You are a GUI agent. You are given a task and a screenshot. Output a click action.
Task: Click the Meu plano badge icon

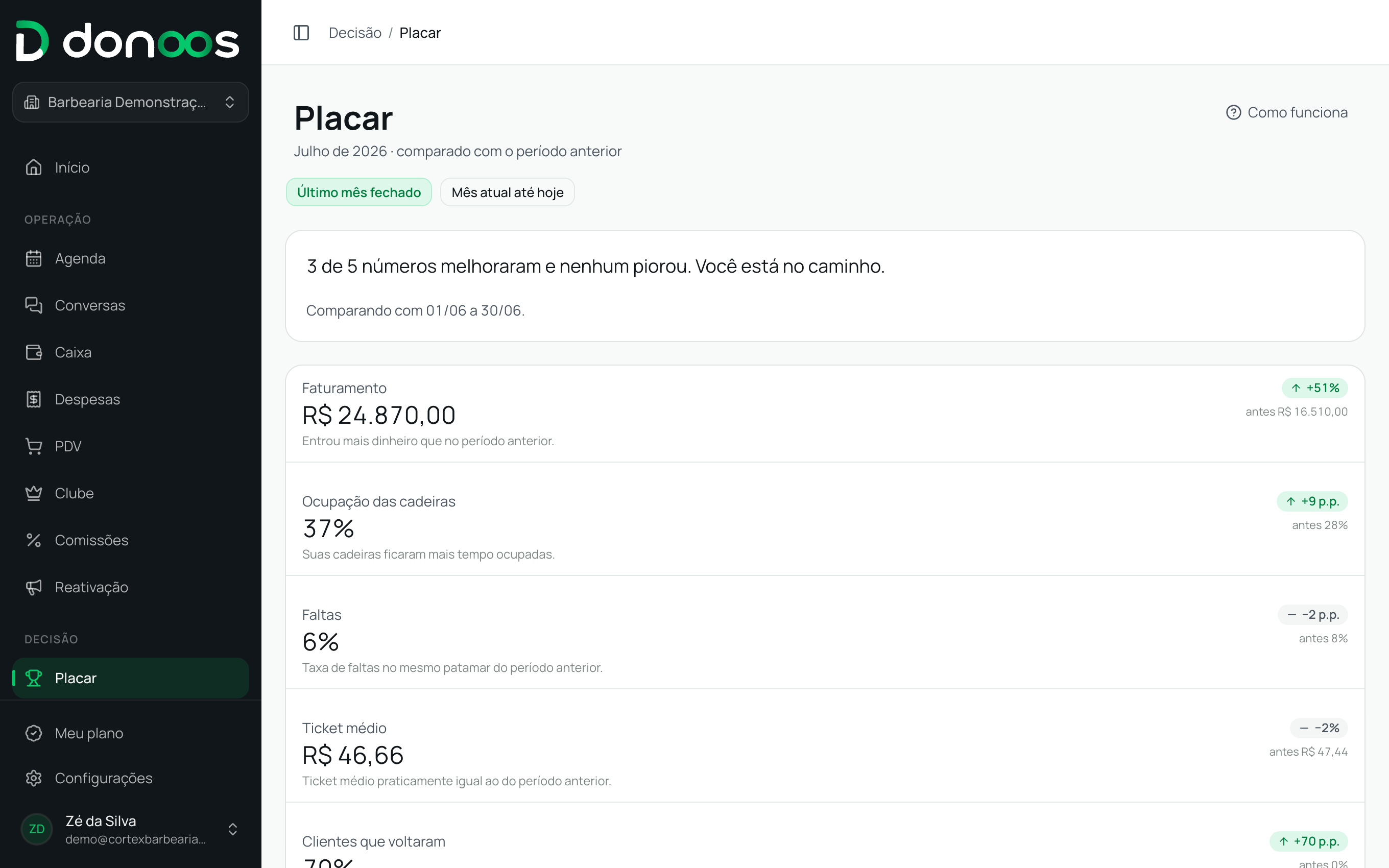[x=34, y=733]
